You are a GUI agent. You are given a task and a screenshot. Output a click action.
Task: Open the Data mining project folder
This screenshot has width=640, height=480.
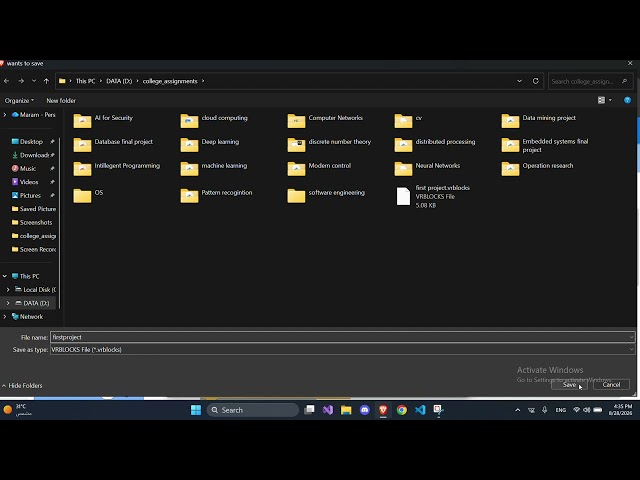[x=538, y=120]
